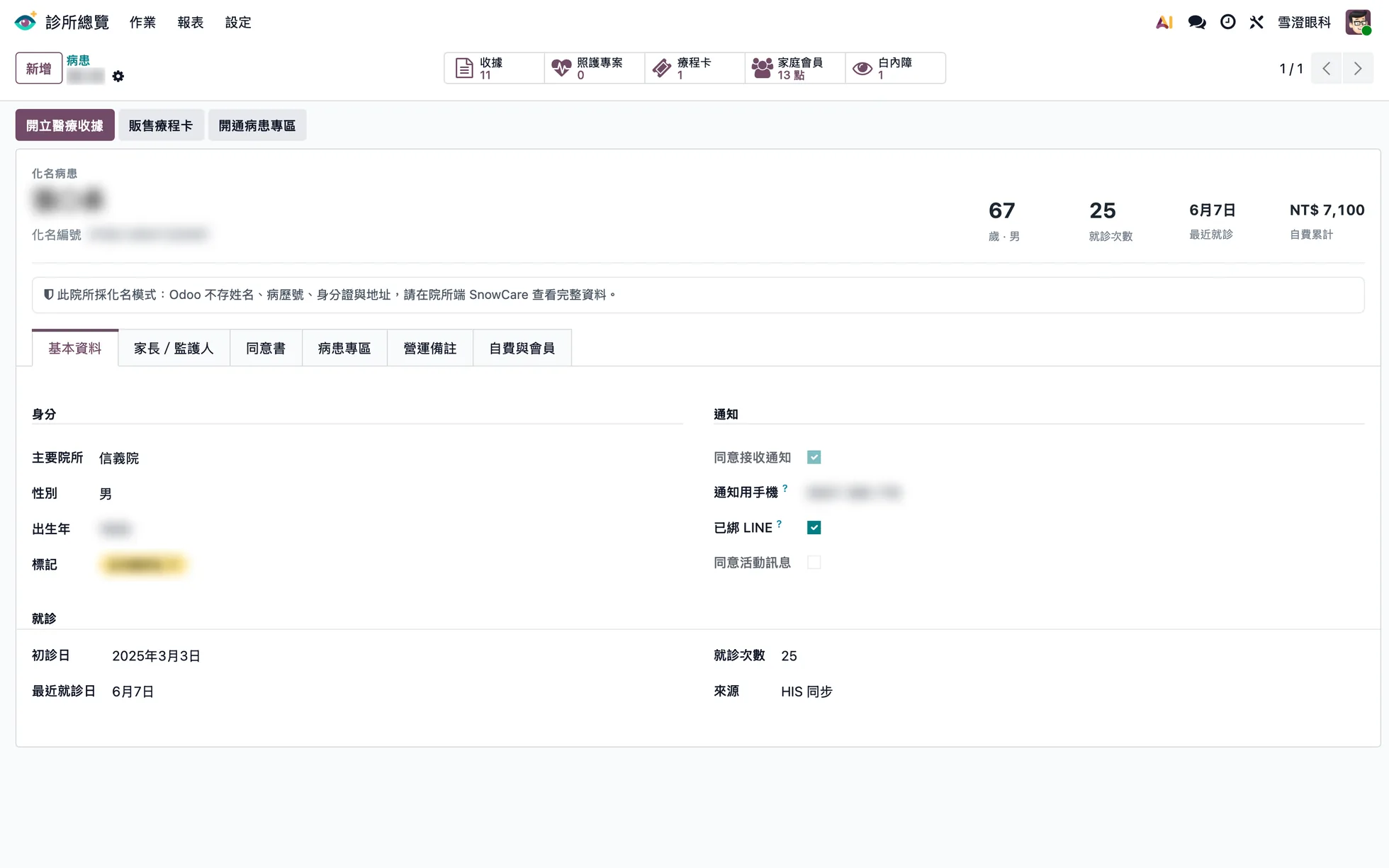Open the 設定 menu
Screen dimensions: 1389x868
point(238,23)
